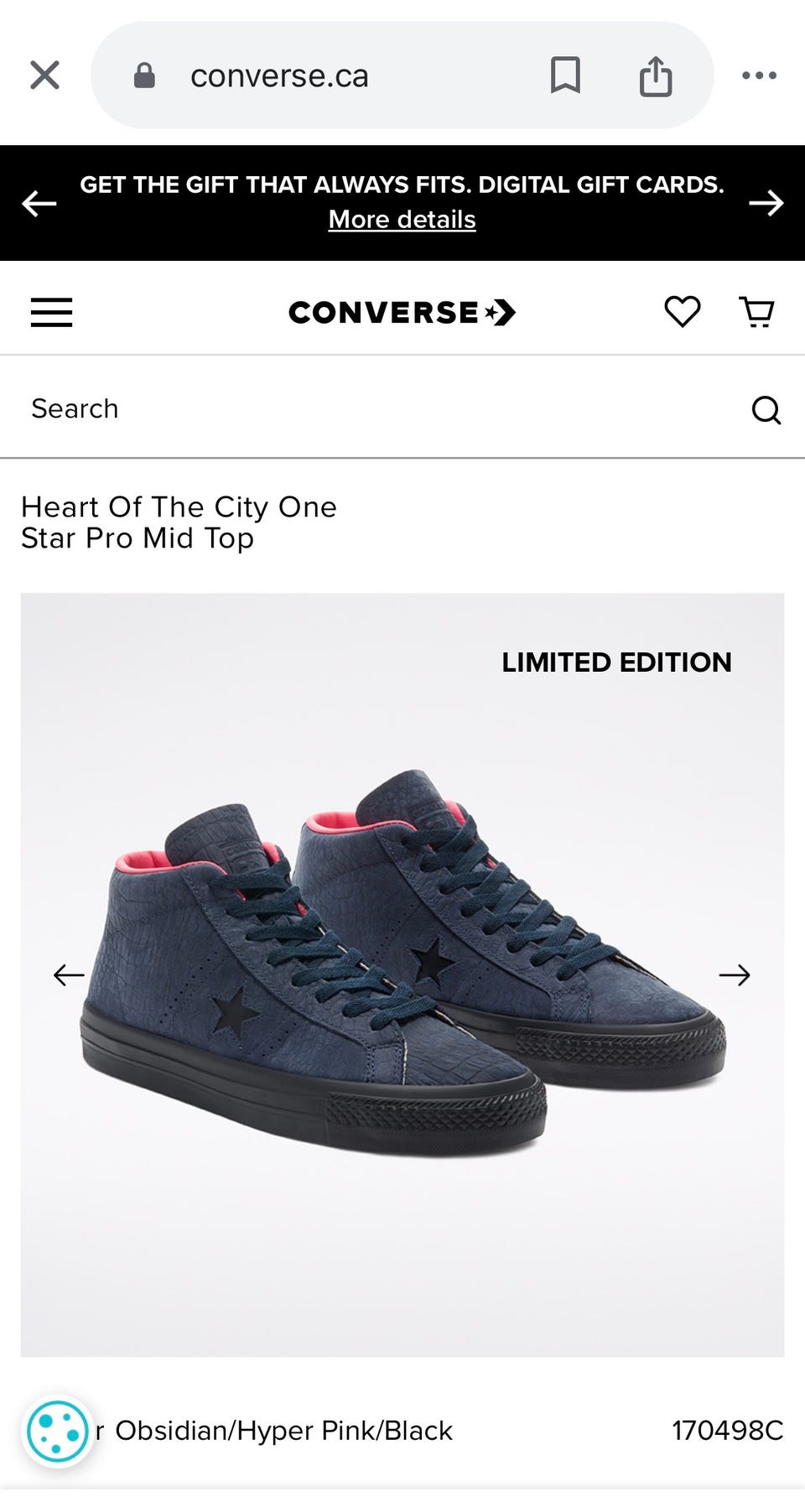Screen dimensions: 805x1512
Task: Go to homepage via Converse logo
Action: pyautogui.click(x=402, y=313)
